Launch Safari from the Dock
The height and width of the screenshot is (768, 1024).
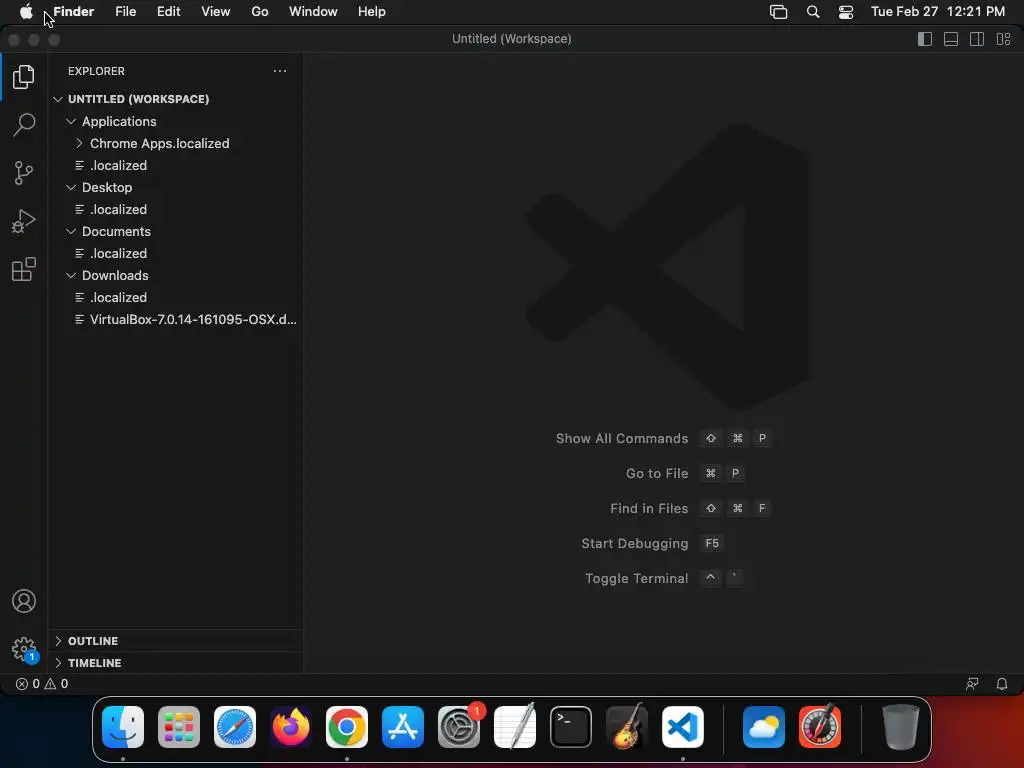coord(235,727)
